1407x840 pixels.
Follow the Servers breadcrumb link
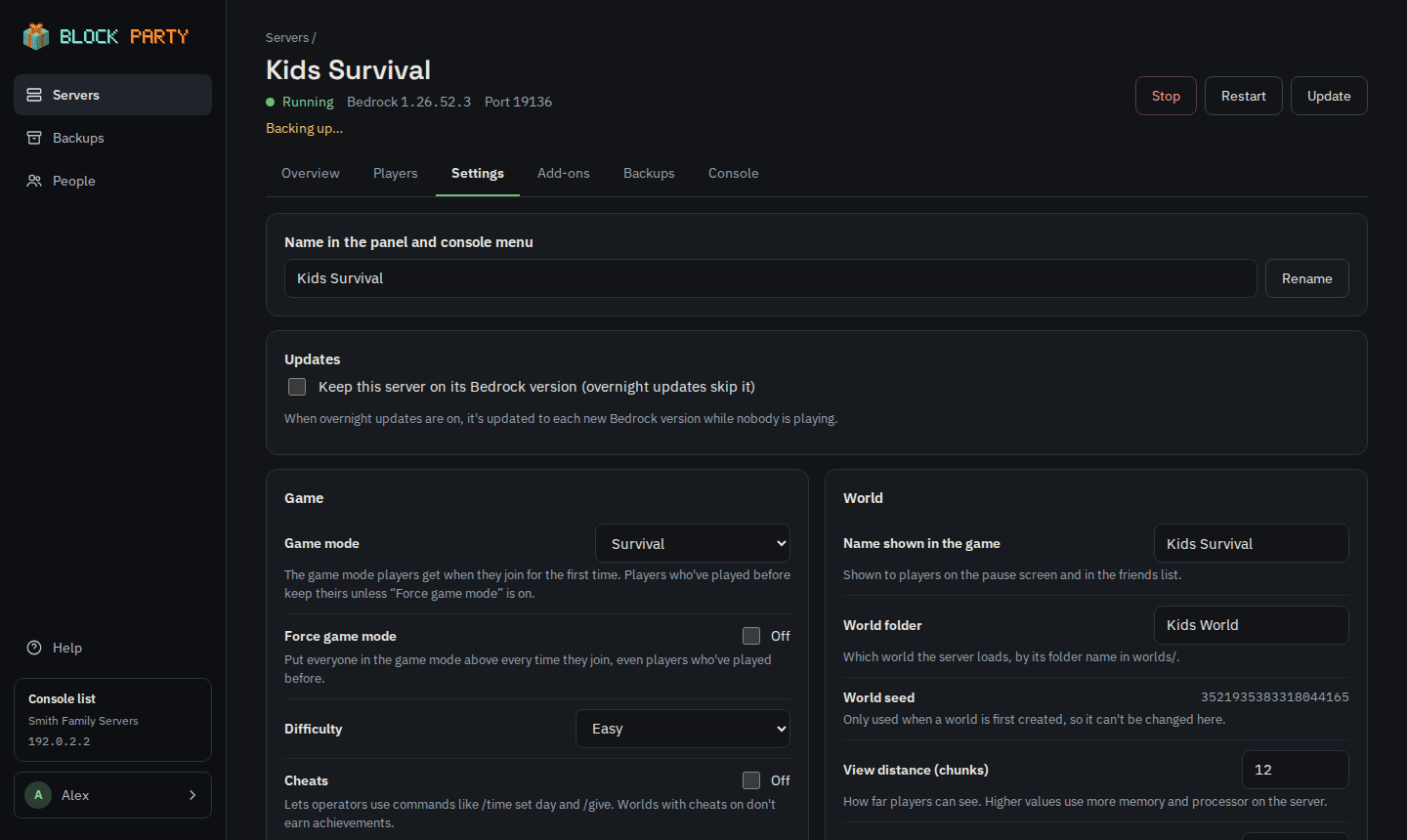[287, 38]
